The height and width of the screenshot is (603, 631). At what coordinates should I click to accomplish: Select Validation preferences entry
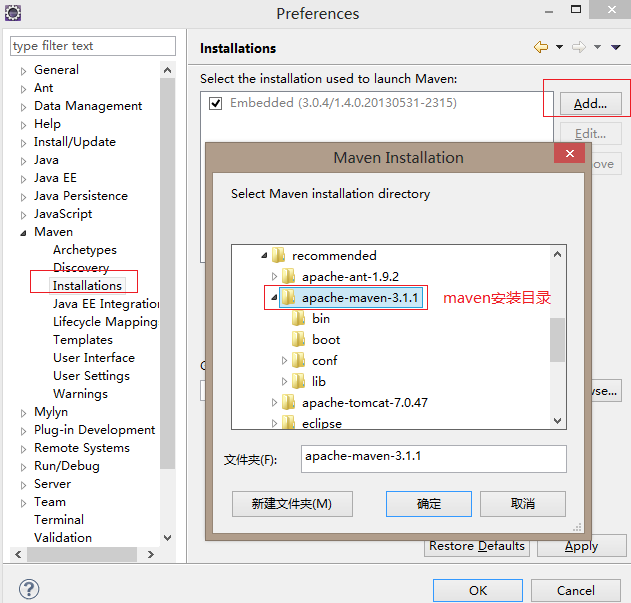63,538
